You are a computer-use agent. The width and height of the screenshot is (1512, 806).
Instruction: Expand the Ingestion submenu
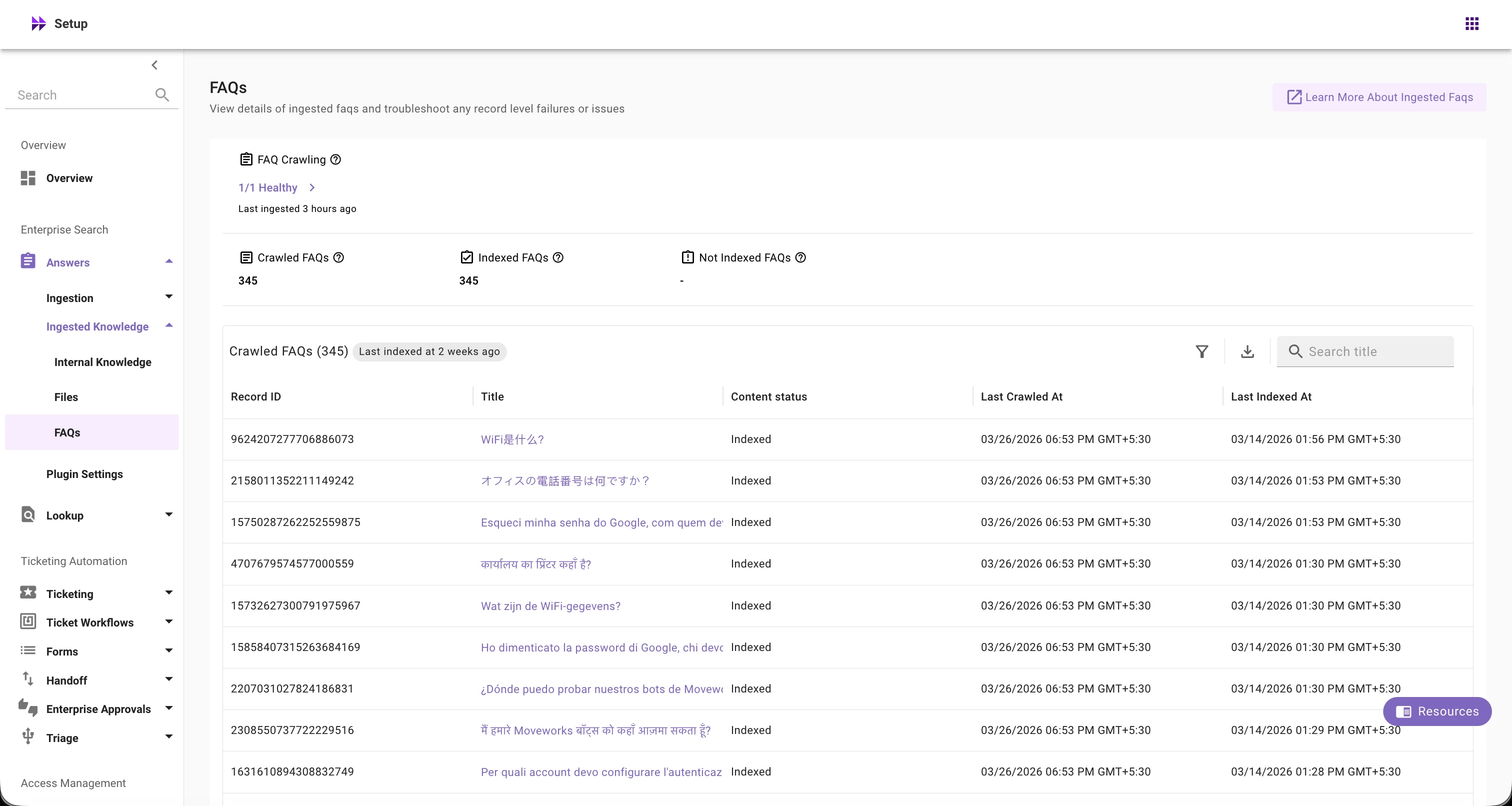(x=169, y=297)
